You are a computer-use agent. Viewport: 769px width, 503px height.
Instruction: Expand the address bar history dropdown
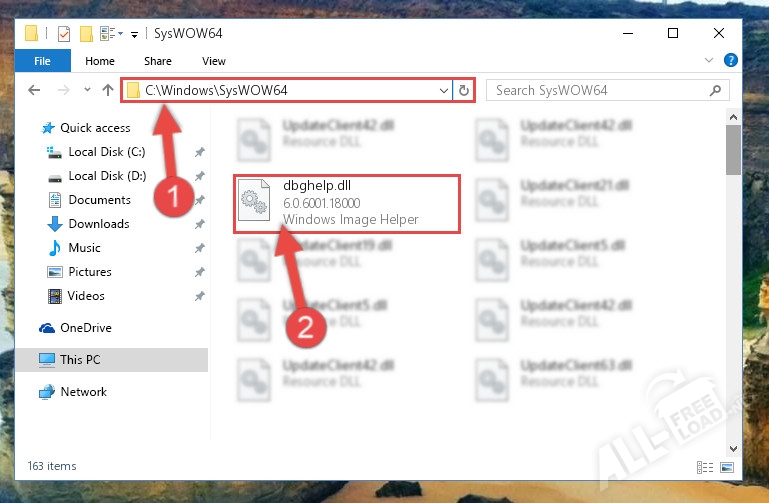coord(445,90)
